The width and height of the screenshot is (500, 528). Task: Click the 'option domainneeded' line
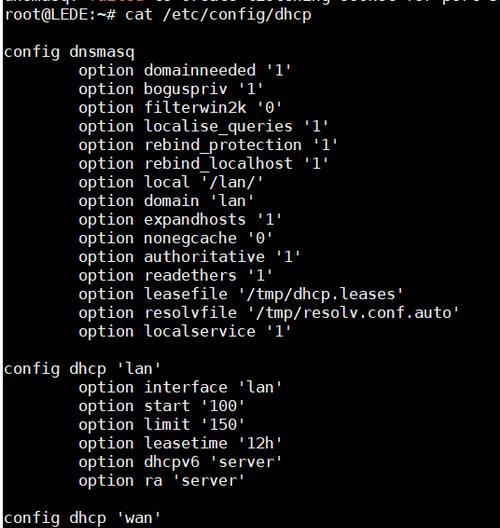coord(185,71)
